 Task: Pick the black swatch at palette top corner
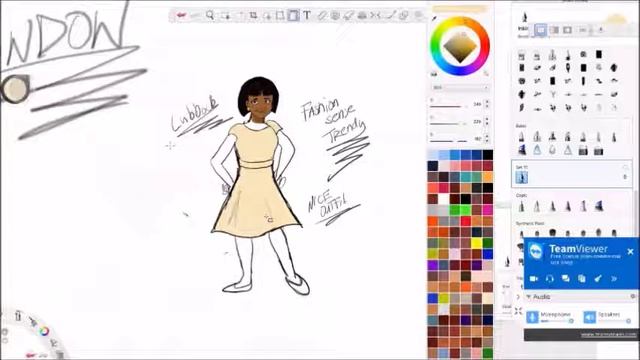point(487,155)
